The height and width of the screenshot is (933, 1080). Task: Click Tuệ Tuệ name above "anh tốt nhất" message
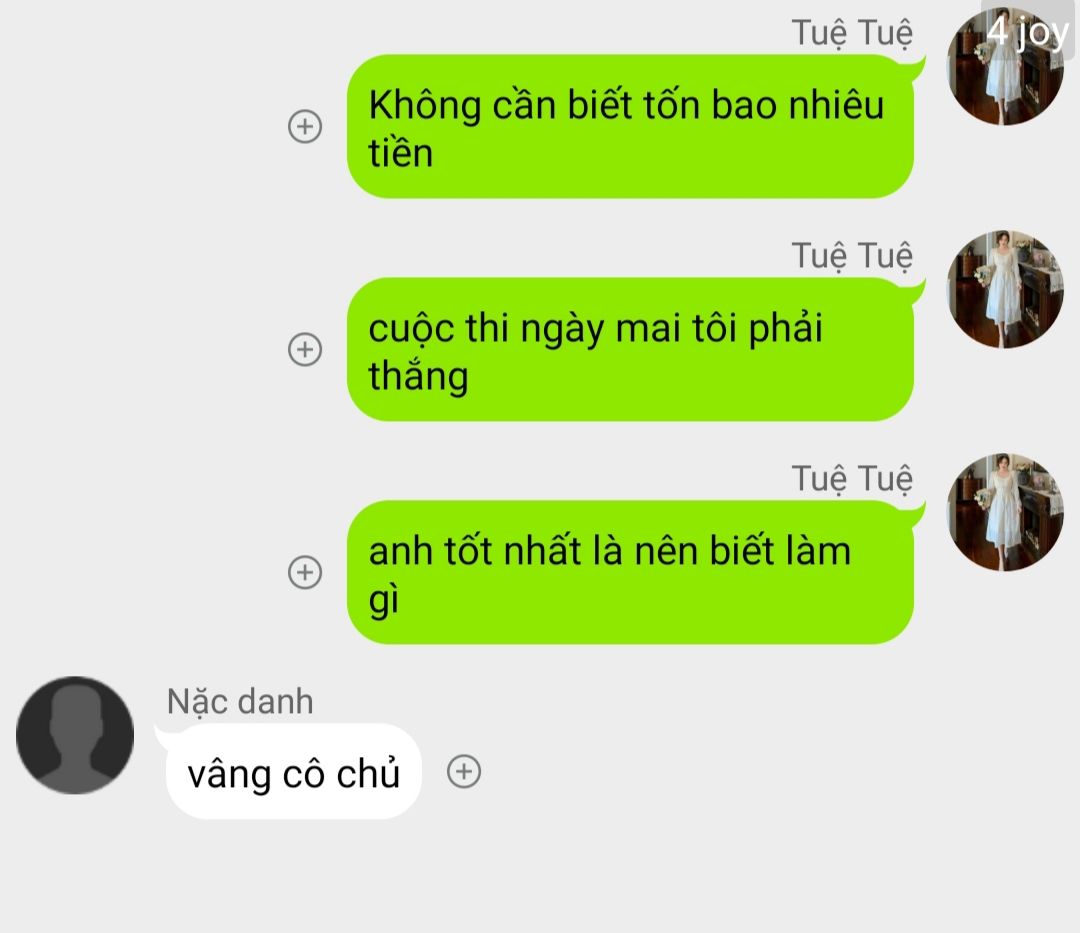click(852, 479)
